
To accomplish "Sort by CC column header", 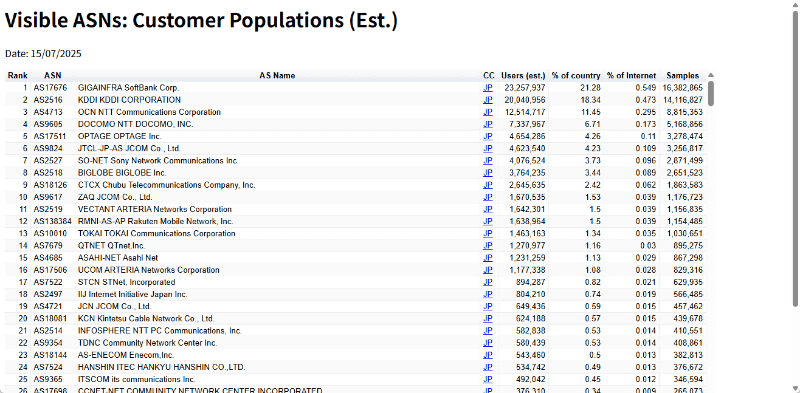I will tap(488, 76).
